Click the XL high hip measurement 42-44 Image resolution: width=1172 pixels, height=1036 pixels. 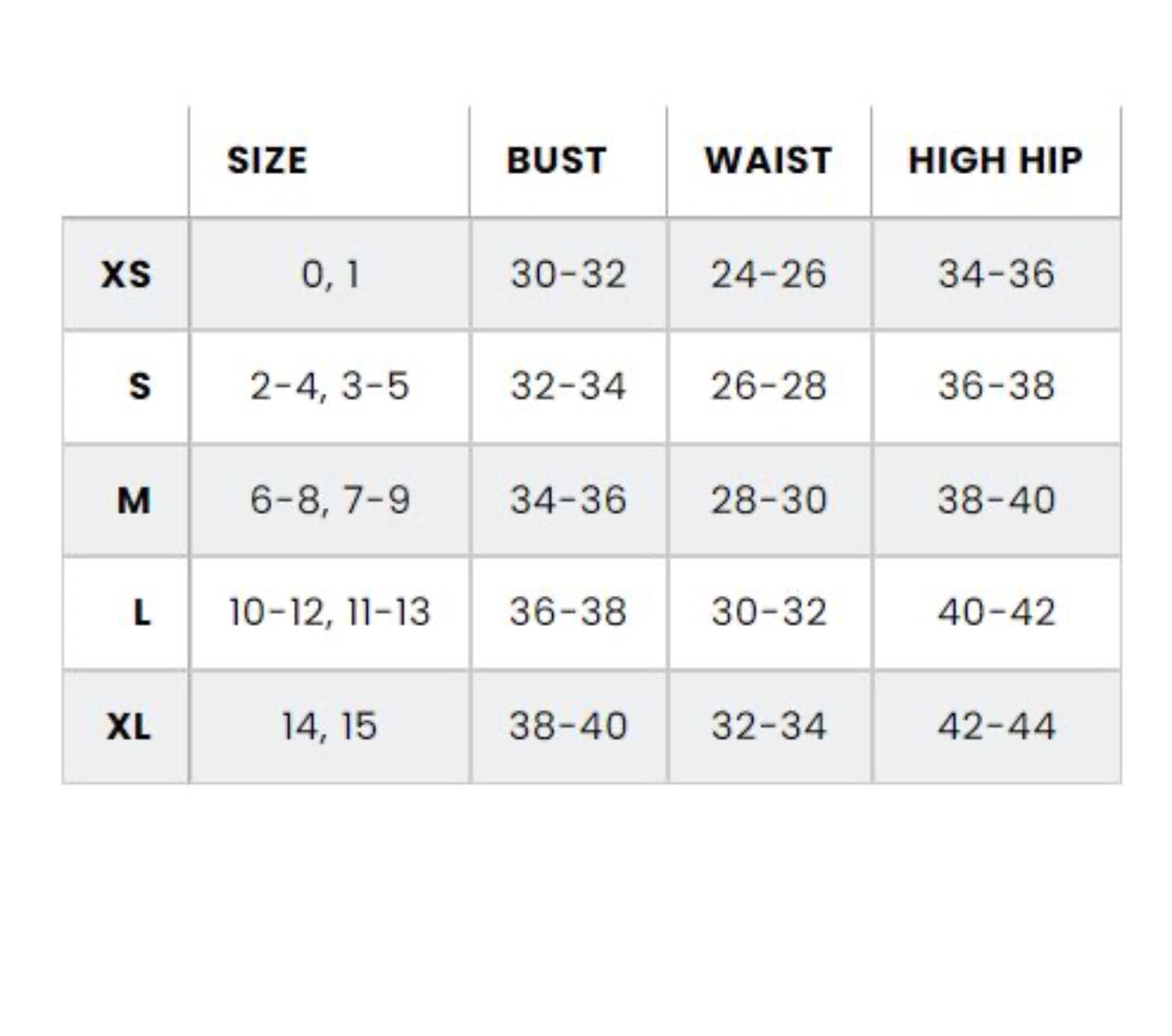click(996, 726)
